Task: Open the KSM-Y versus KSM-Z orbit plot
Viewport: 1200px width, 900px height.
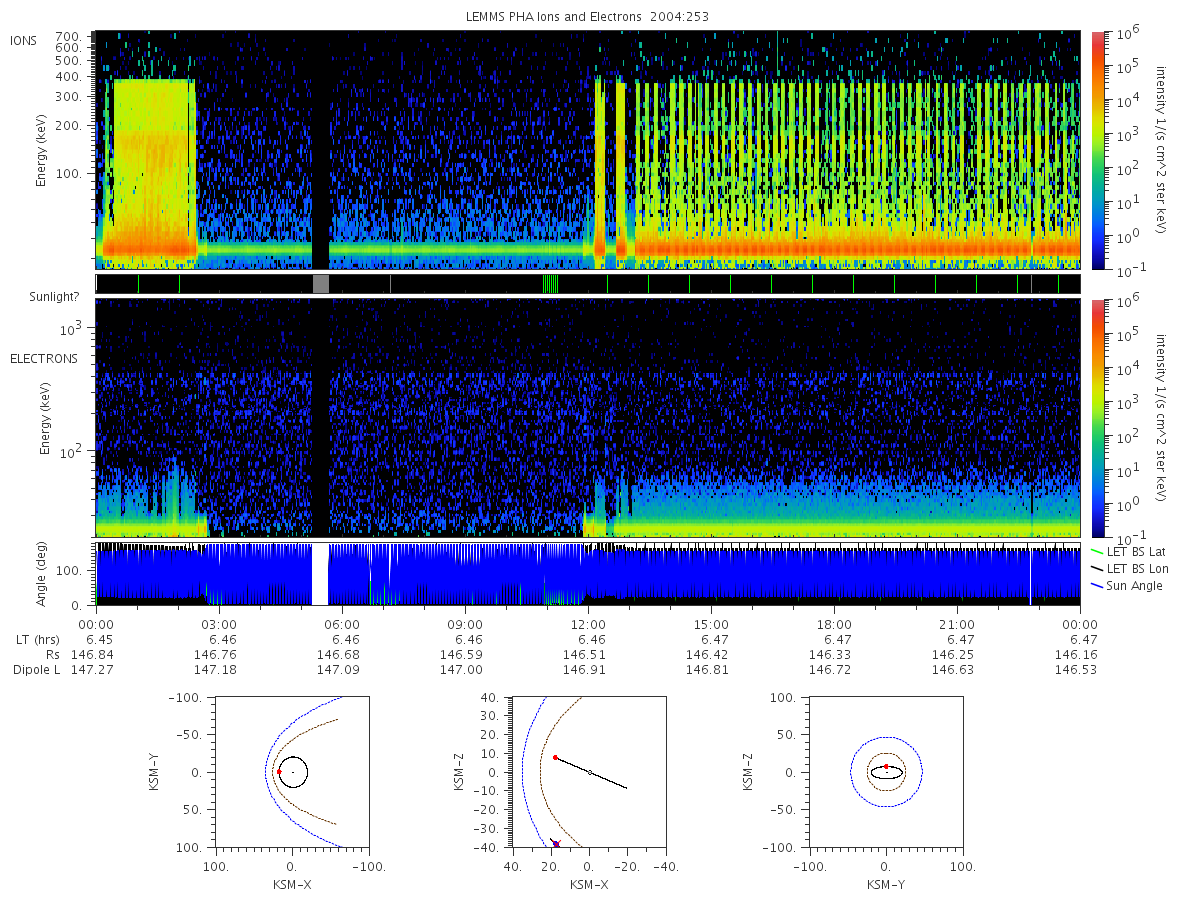Action: [x=886, y=772]
